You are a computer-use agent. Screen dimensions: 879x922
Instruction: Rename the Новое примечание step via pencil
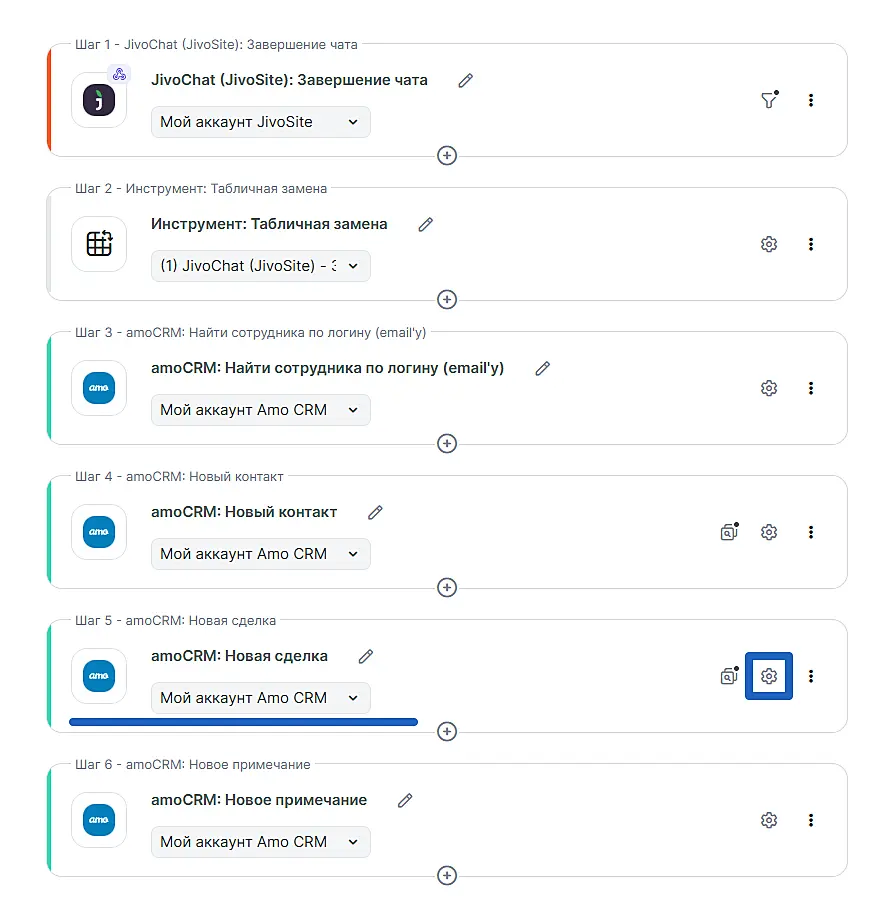405,800
